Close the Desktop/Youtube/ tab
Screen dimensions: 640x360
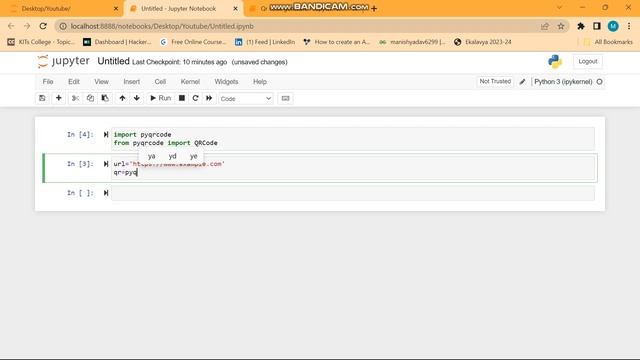point(116,9)
